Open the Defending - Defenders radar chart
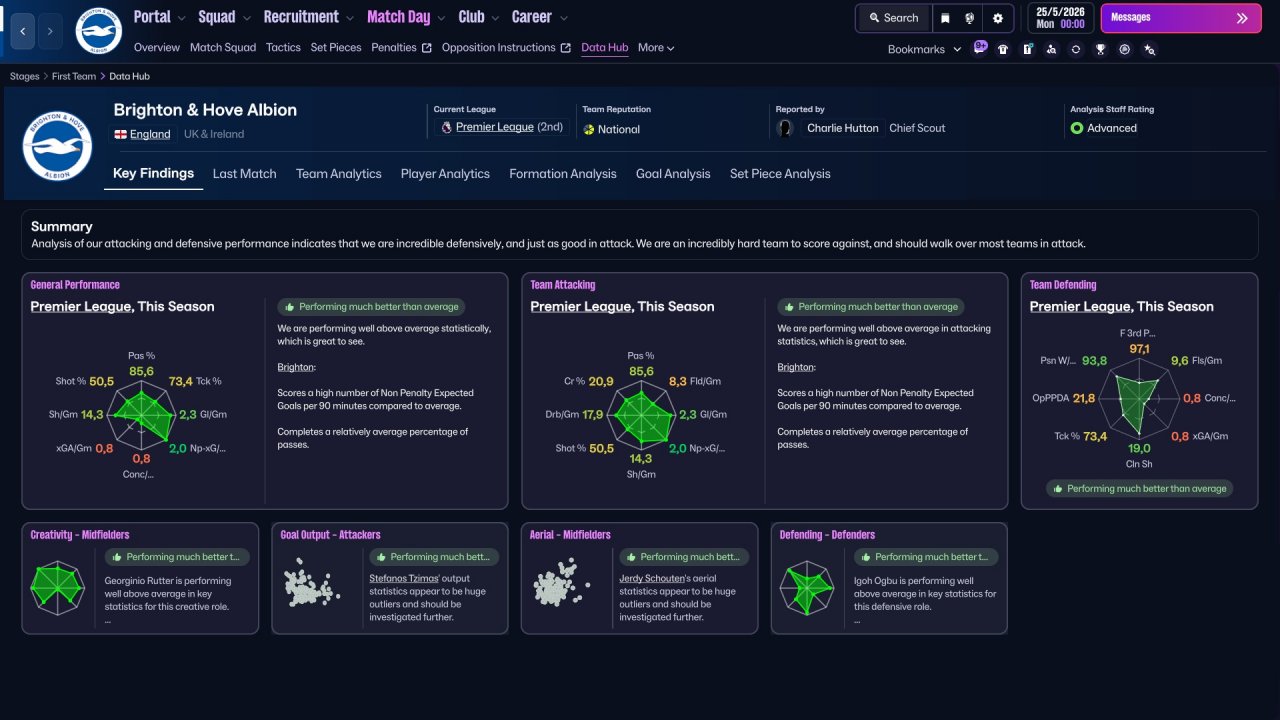The image size is (1280, 720). (x=807, y=588)
